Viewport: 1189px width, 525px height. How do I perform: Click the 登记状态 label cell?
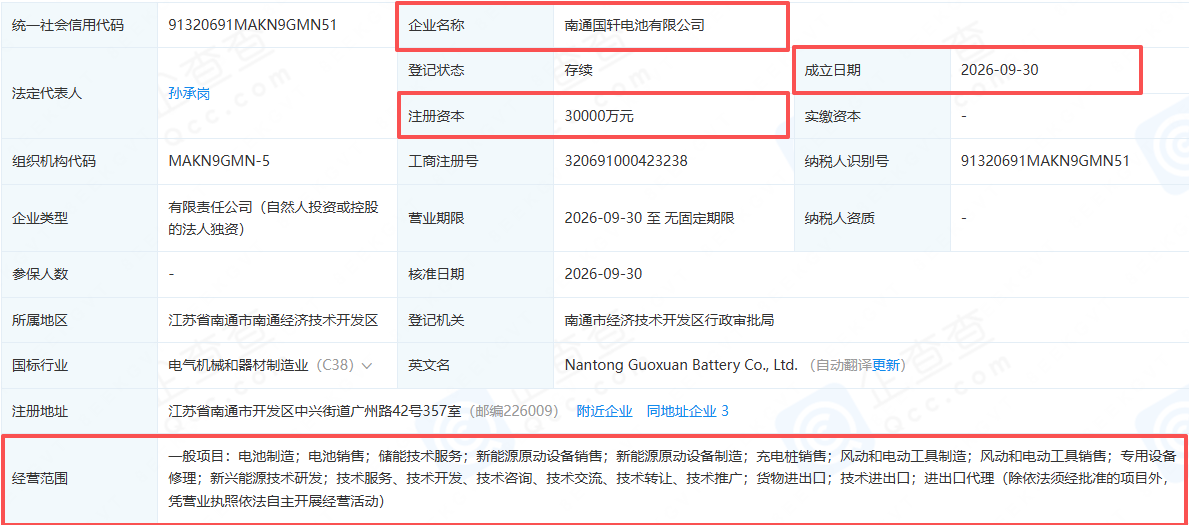click(x=475, y=71)
